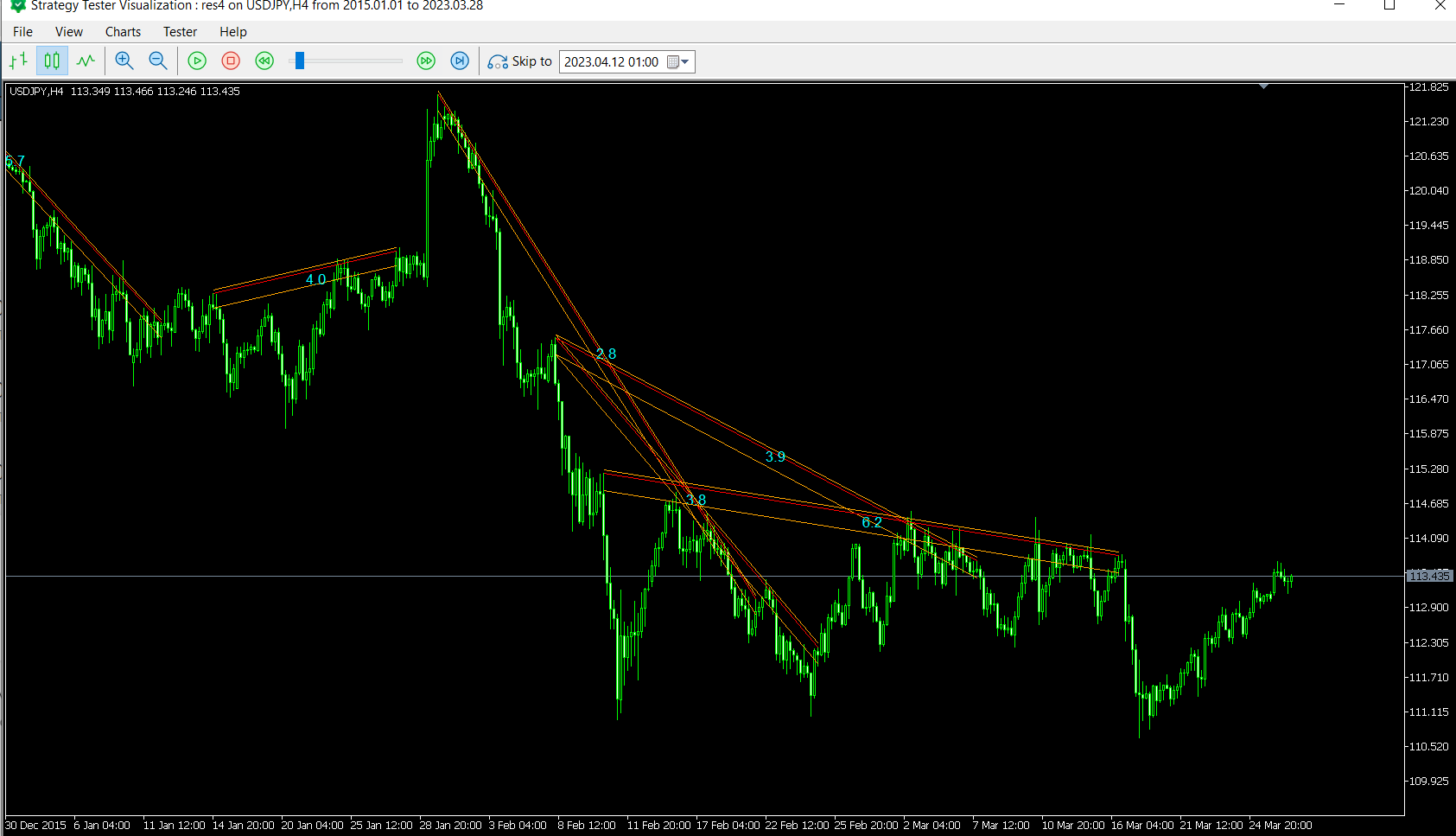Image resolution: width=1456 pixels, height=836 pixels.
Task: Click the playback speed slider handle
Action: [300, 61]
